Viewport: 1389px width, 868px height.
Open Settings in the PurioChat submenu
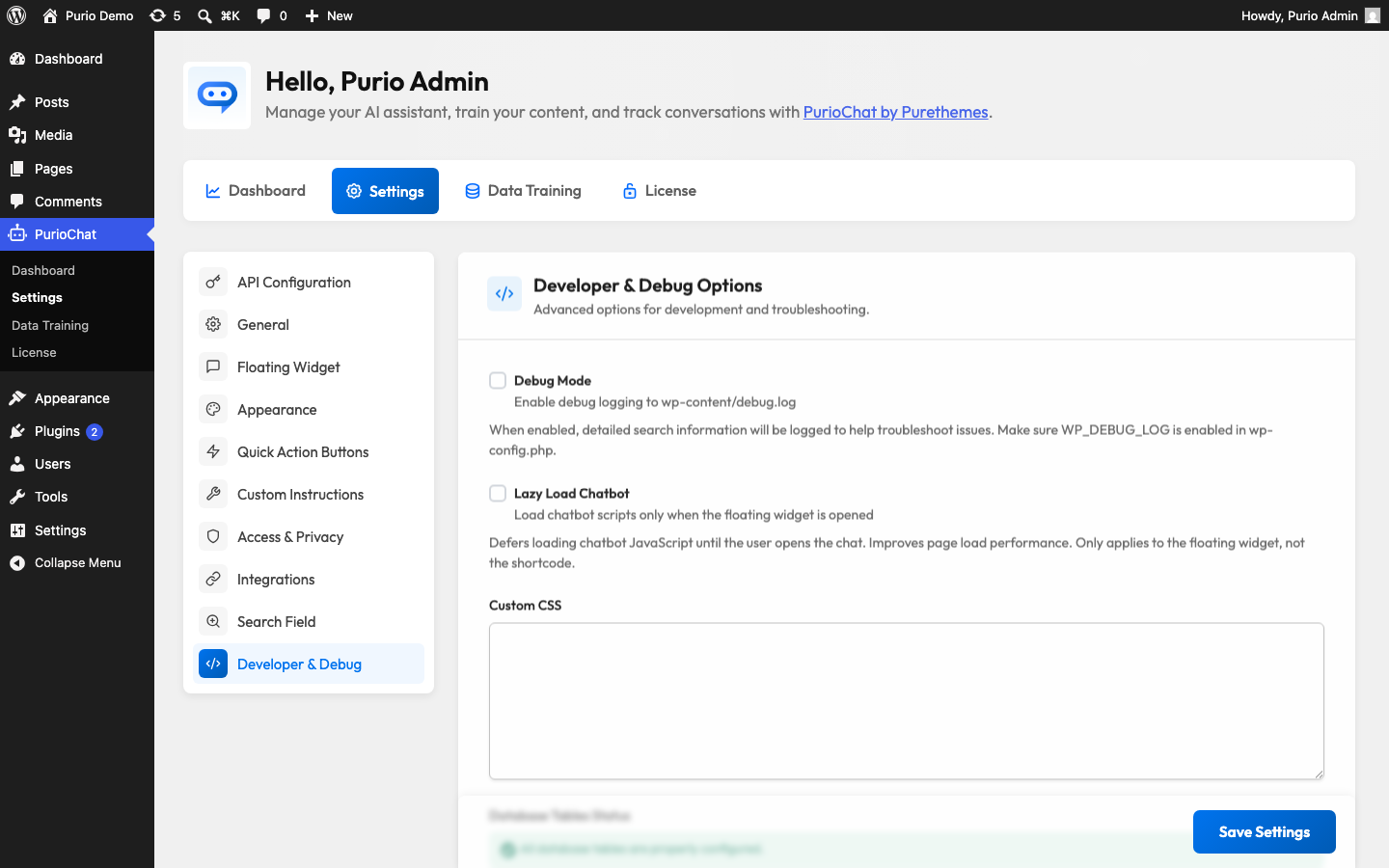tap(37, 297)
